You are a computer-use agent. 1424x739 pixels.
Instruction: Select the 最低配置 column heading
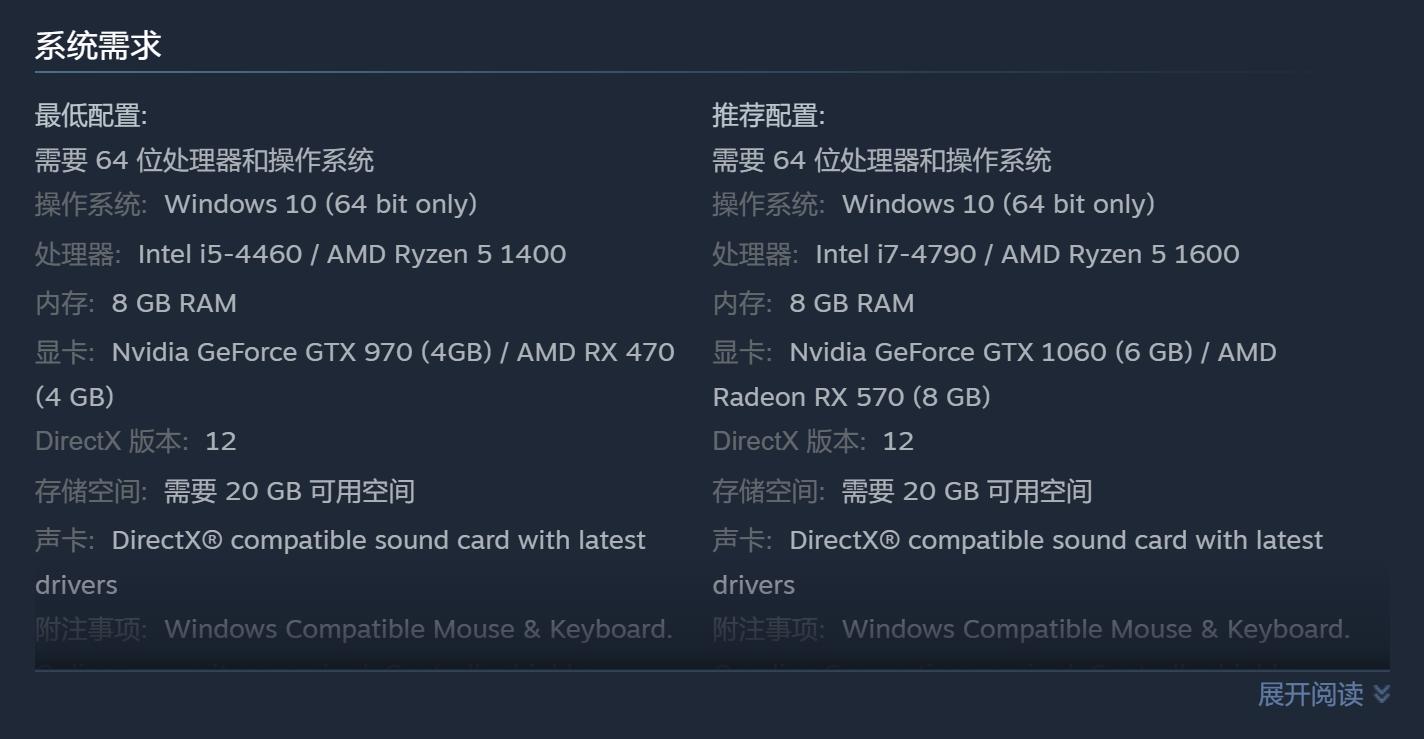91,116
